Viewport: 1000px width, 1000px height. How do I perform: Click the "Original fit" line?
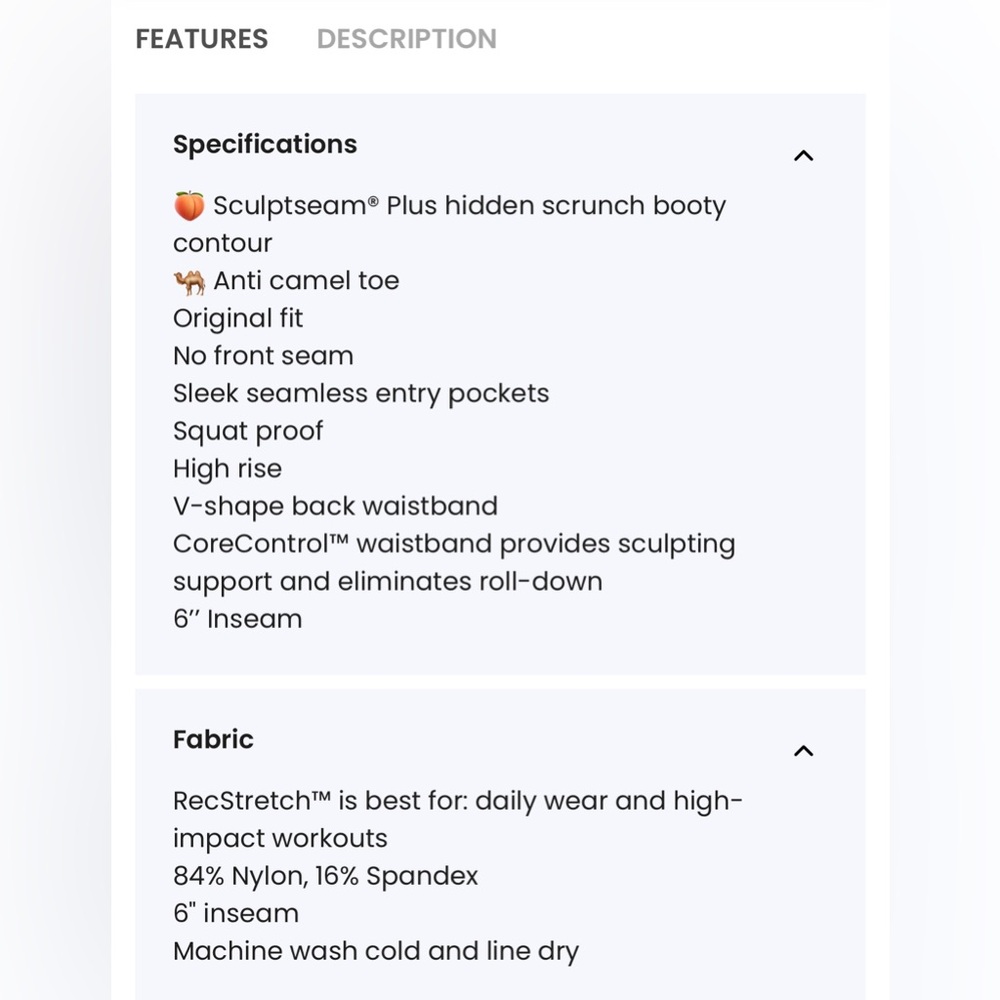[x=238, y=318]
